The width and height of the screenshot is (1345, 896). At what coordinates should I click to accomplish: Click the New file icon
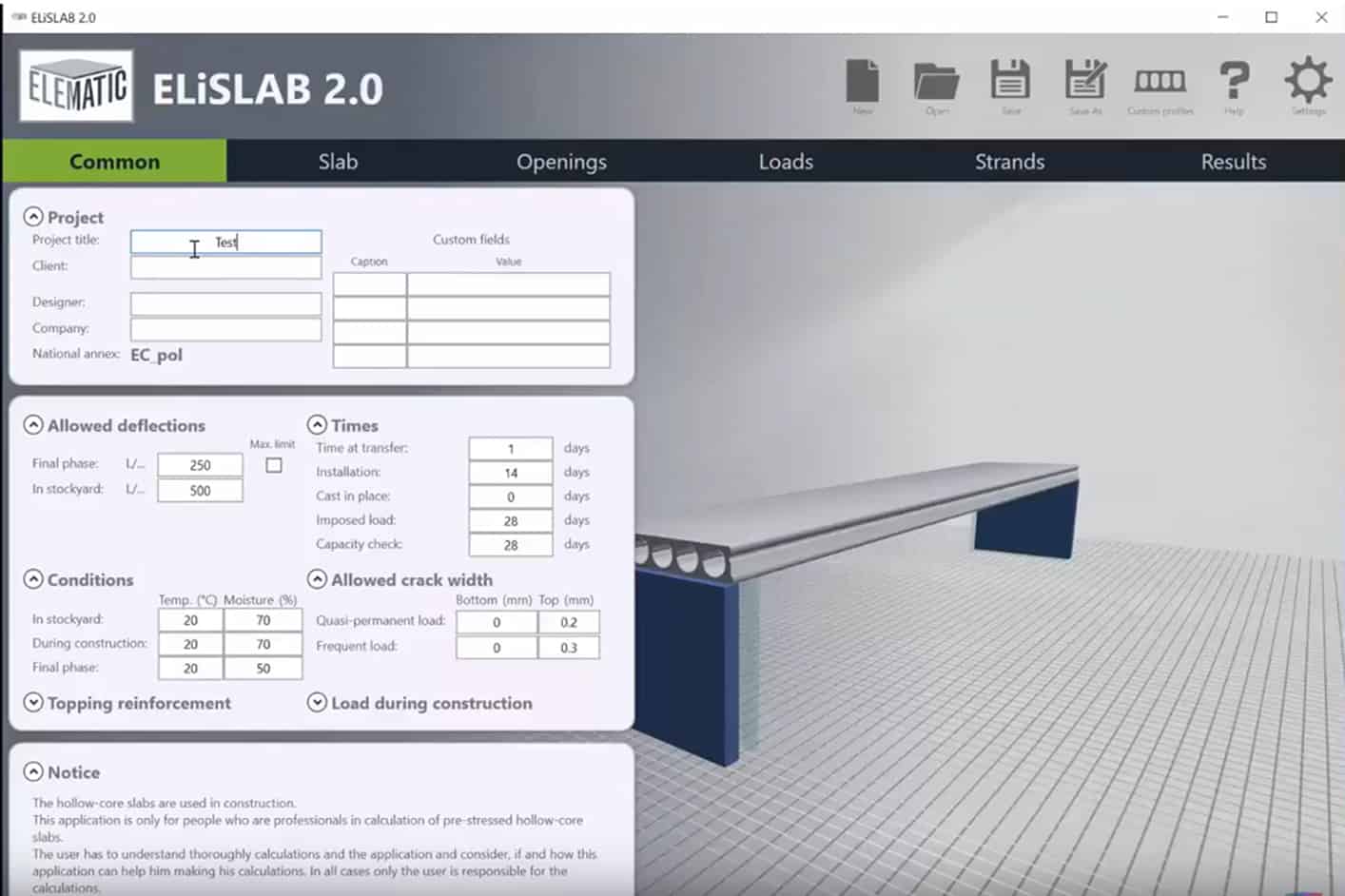click(x=863, y=81)
